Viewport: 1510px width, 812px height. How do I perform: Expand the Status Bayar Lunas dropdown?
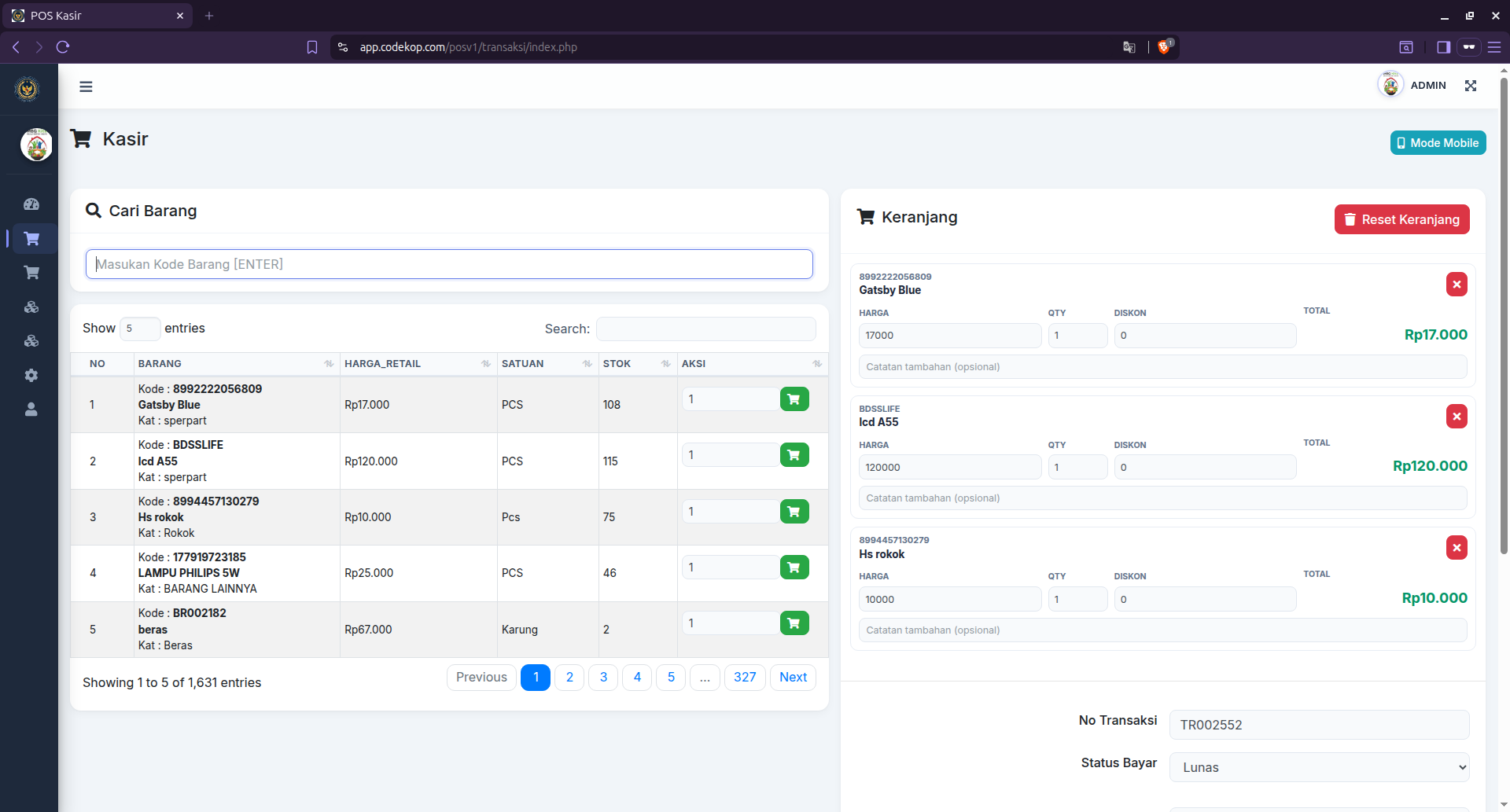1319,767
